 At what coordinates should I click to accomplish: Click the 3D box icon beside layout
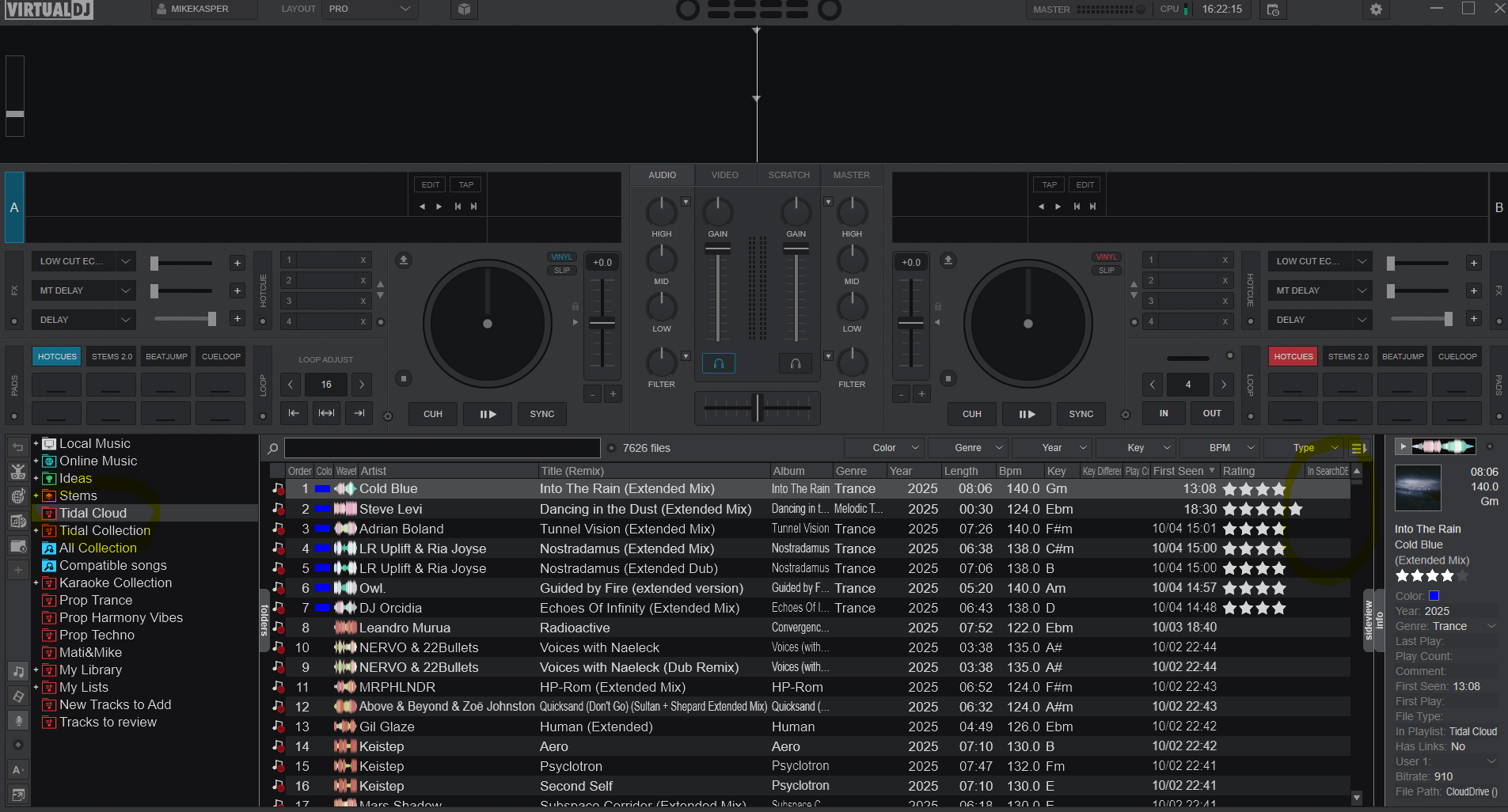tap(465, 9)
